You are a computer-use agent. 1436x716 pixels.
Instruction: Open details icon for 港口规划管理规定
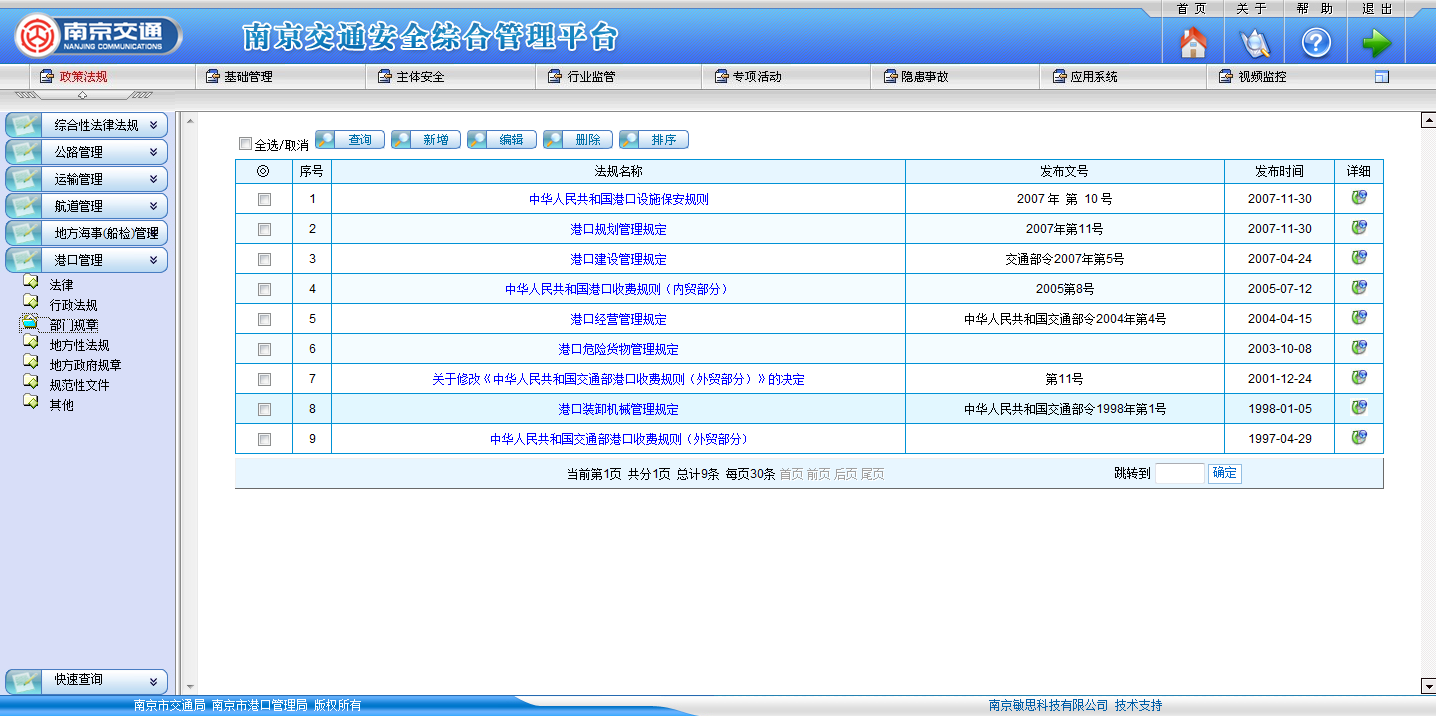1359,228
